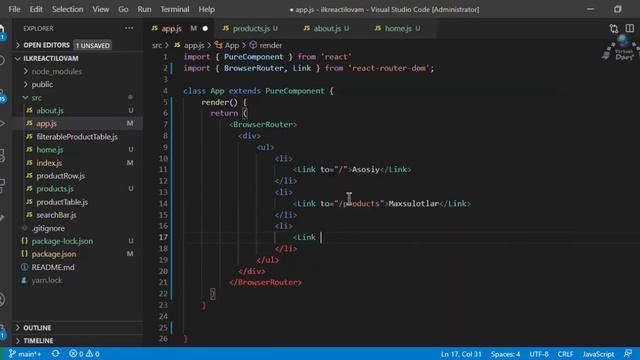Open package-lock.json file
Image resolution: width=640 pixels, height=360 pixels.
[78, 241]
